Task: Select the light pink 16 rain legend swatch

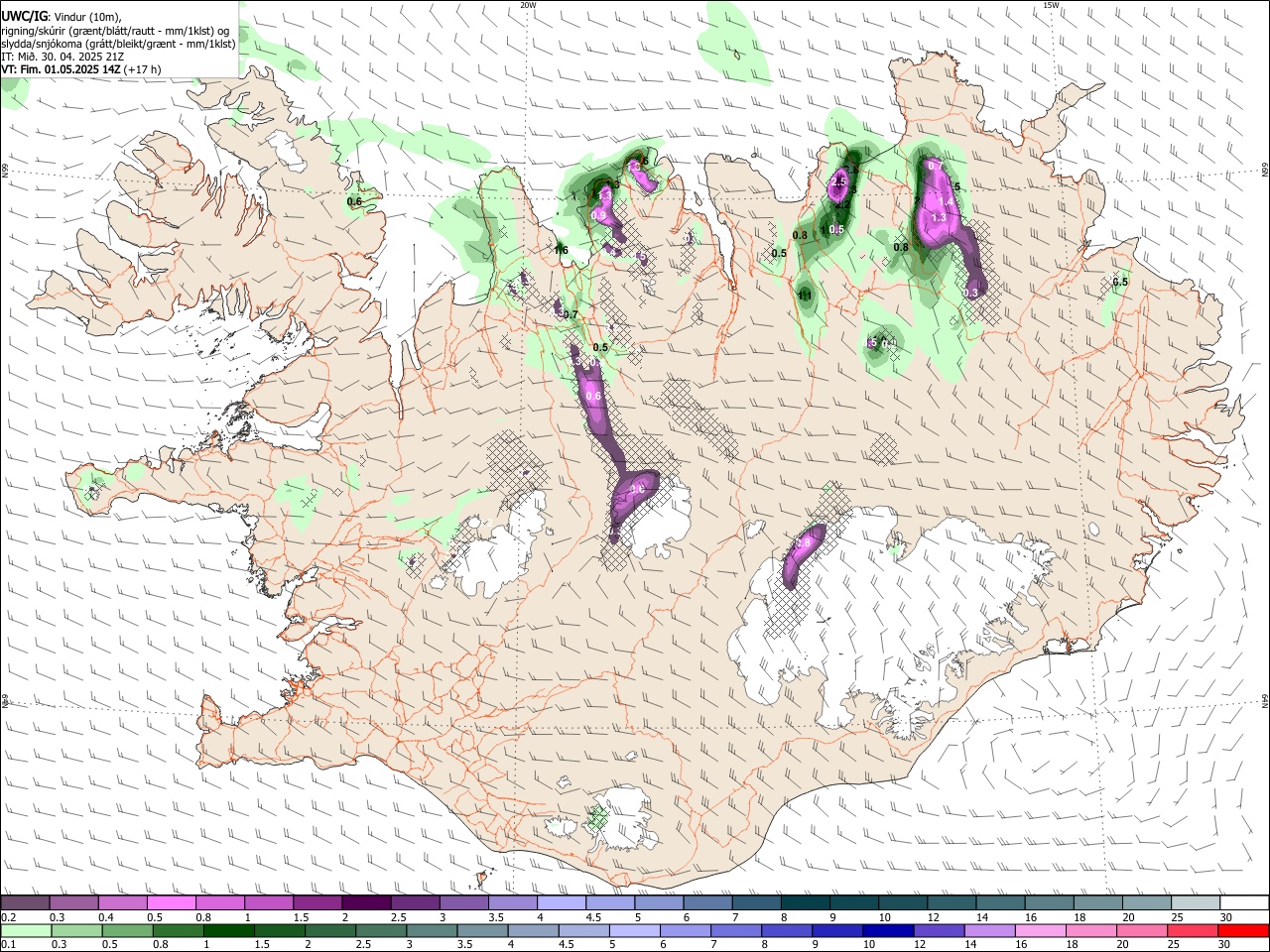Action: point(1041,931)
